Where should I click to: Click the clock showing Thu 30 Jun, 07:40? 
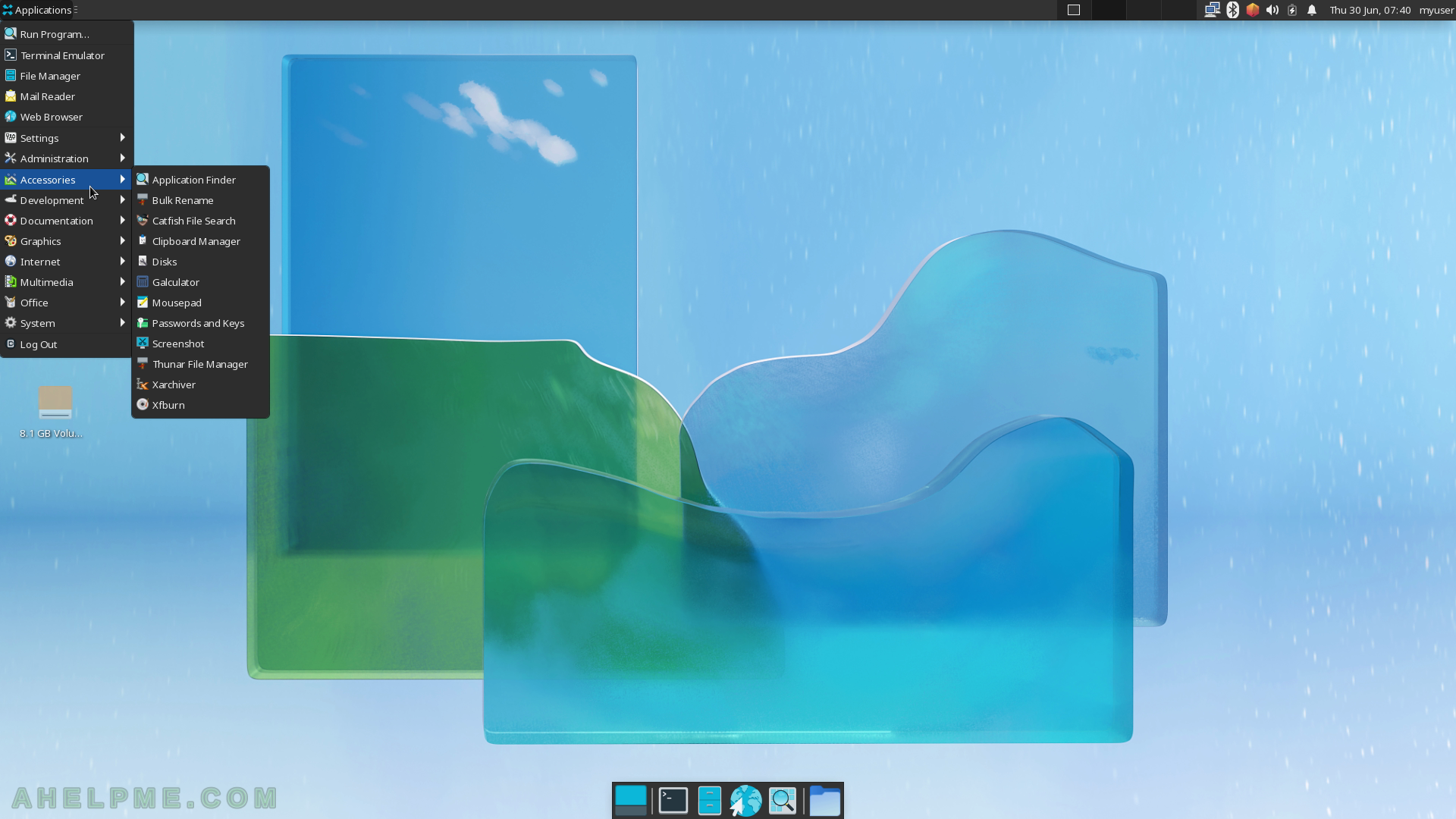(1370, 10)
